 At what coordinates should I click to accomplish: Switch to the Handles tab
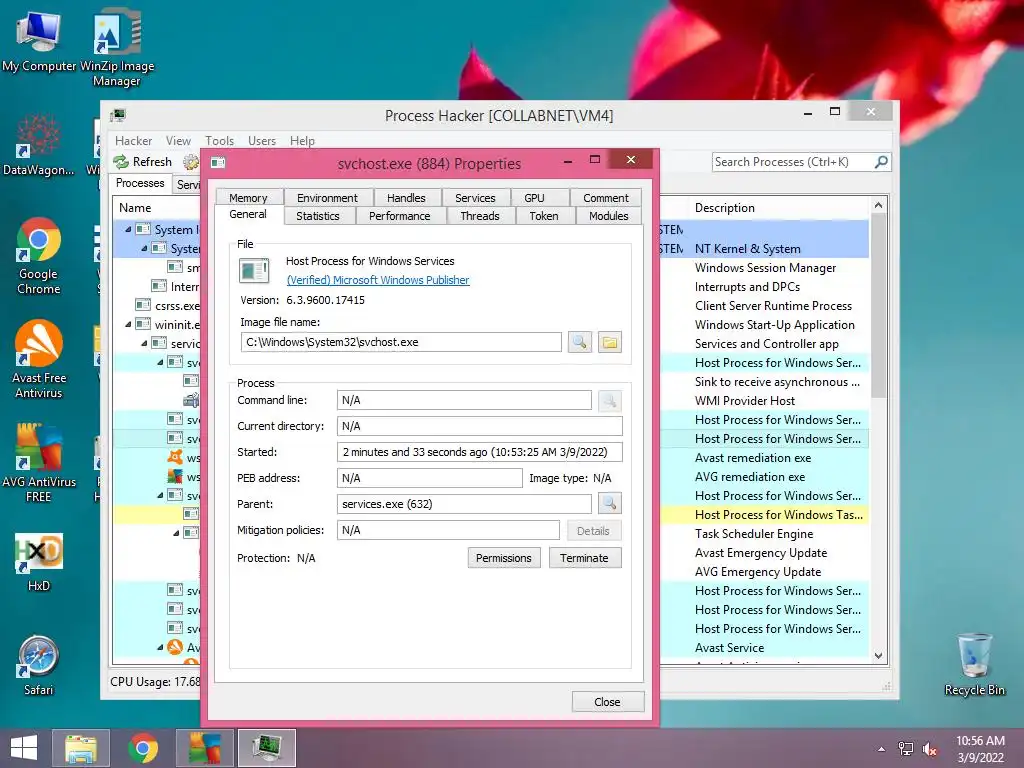coord(406,198)
